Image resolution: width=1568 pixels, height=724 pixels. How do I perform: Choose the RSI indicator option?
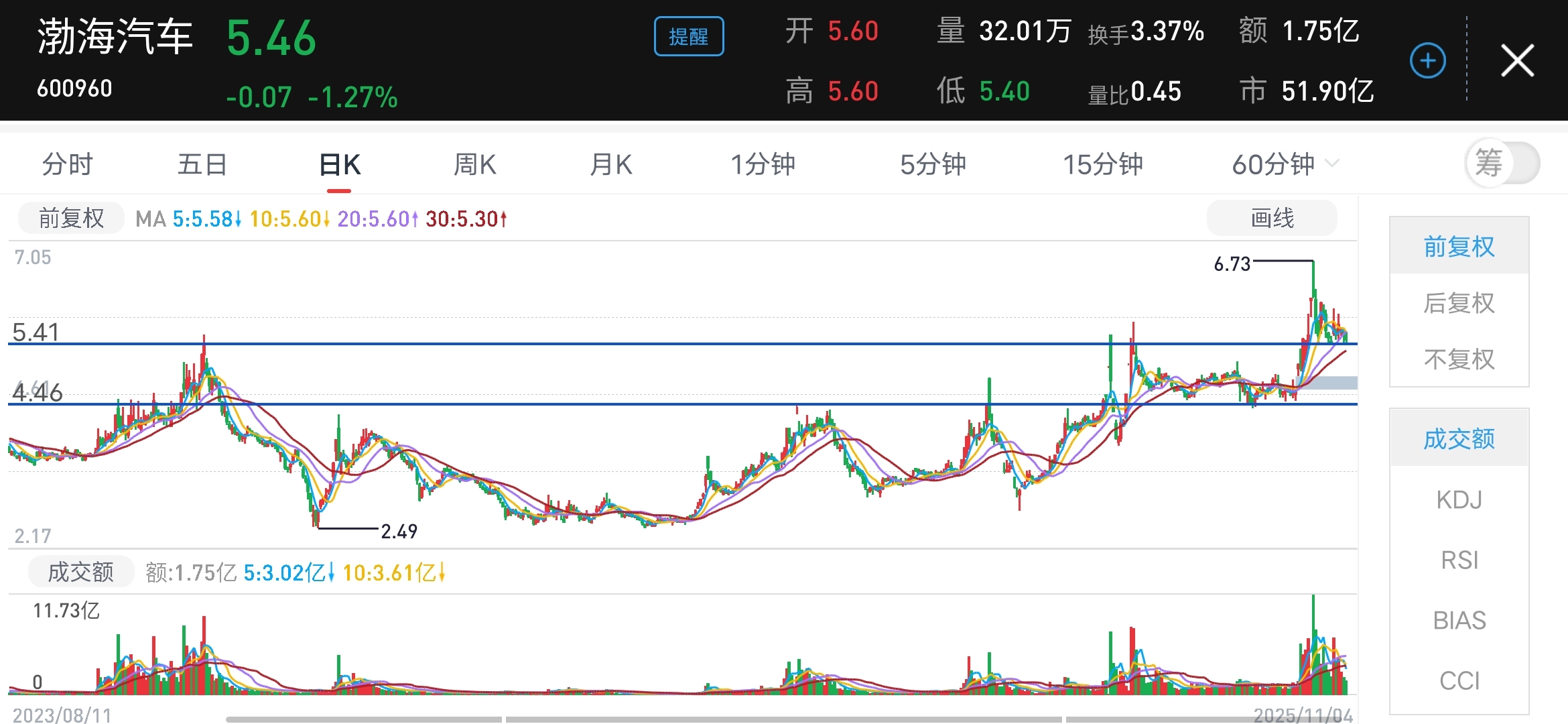1459,560
